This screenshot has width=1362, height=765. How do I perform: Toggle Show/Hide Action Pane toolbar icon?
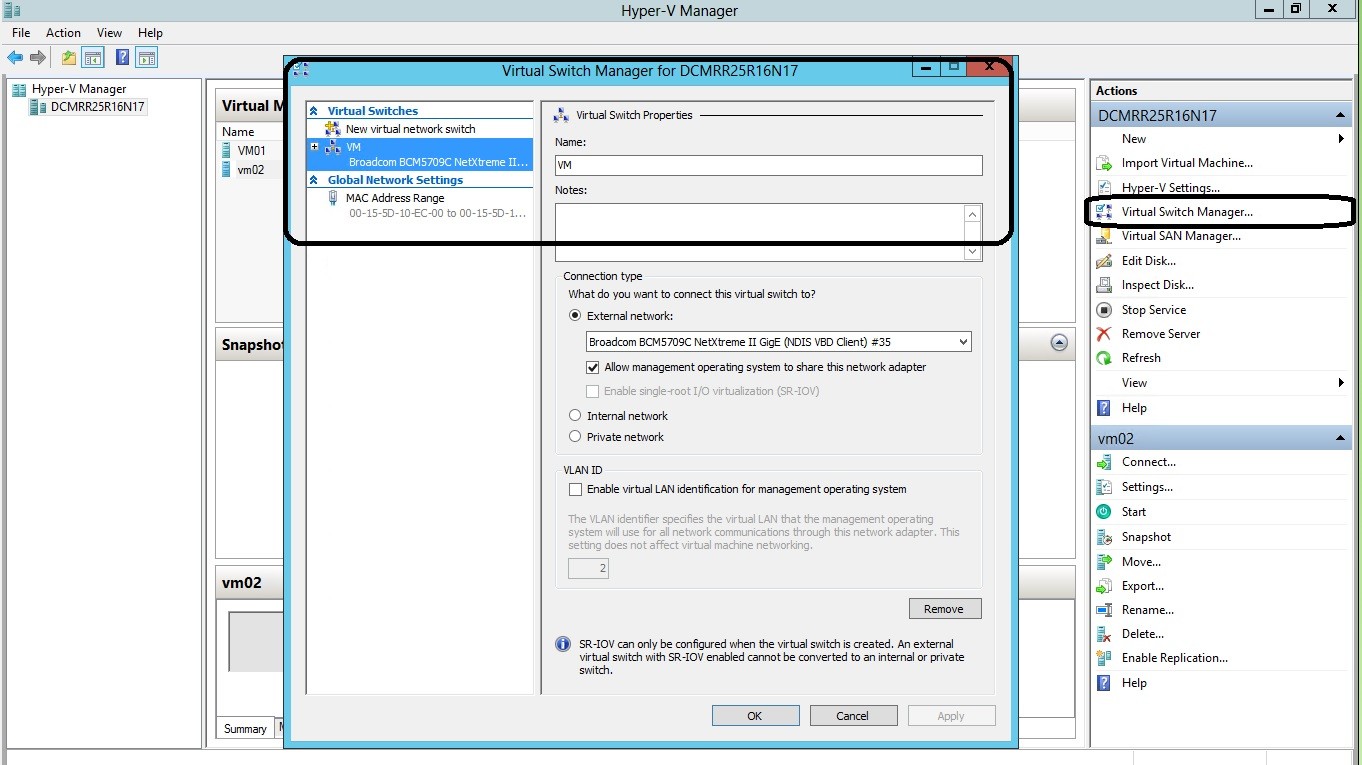[x=147, y=58]
